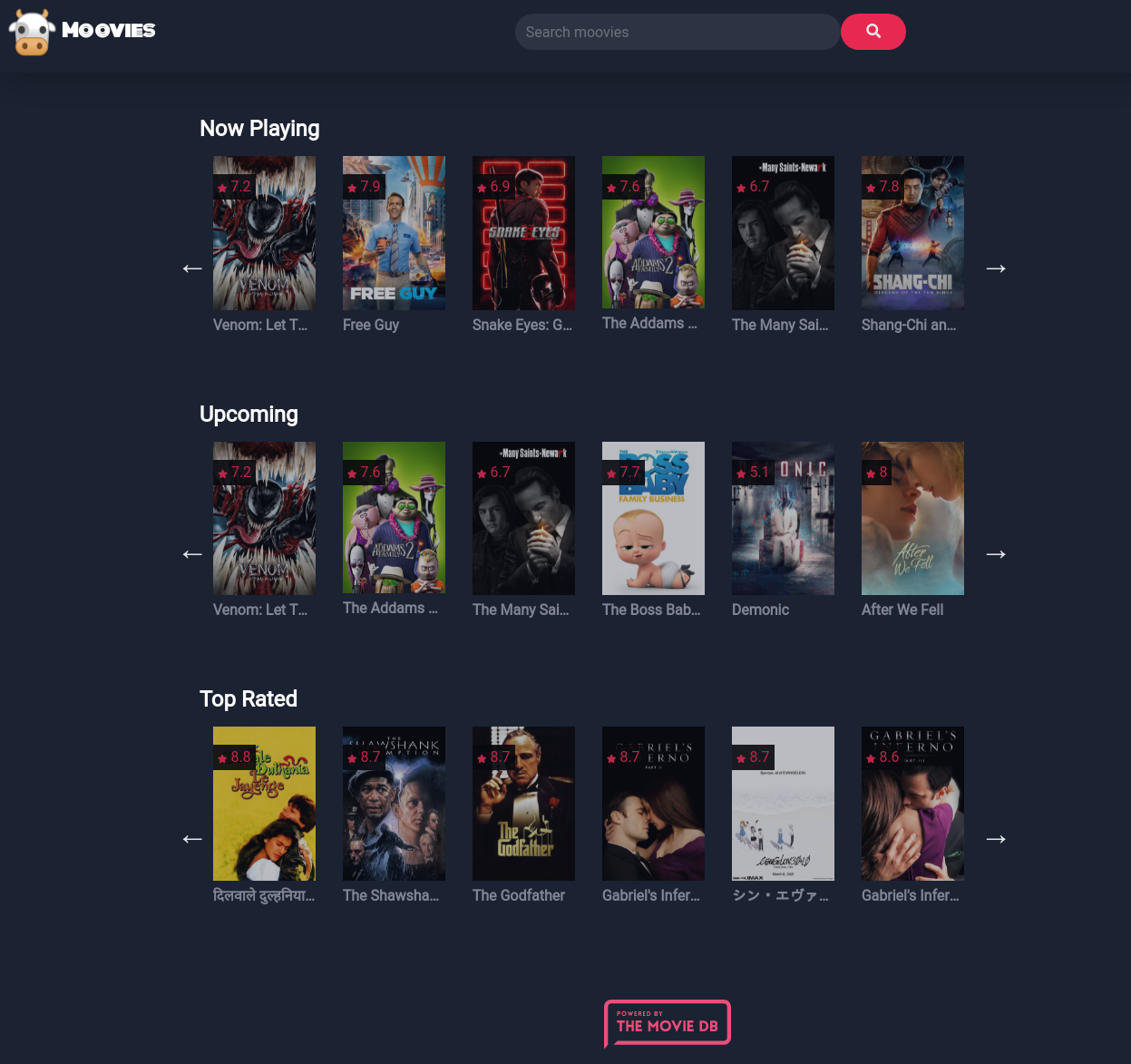This screenshot has width=1131, height=1064.
Task: Click the 7.7 rating badge on Boss Baby
Action: pos(624,473)
